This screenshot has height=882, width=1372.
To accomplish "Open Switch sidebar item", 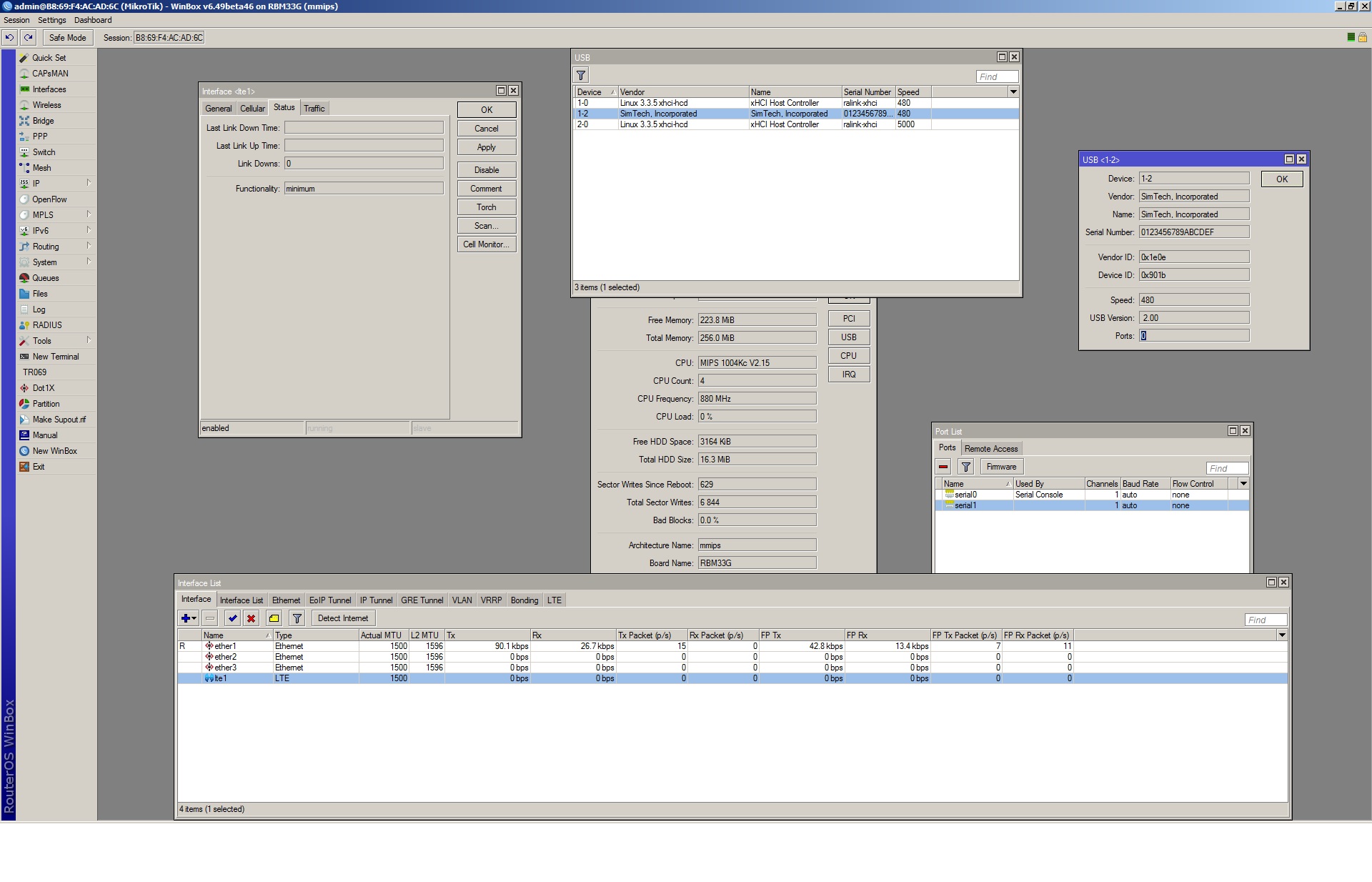I will point(44,152).
